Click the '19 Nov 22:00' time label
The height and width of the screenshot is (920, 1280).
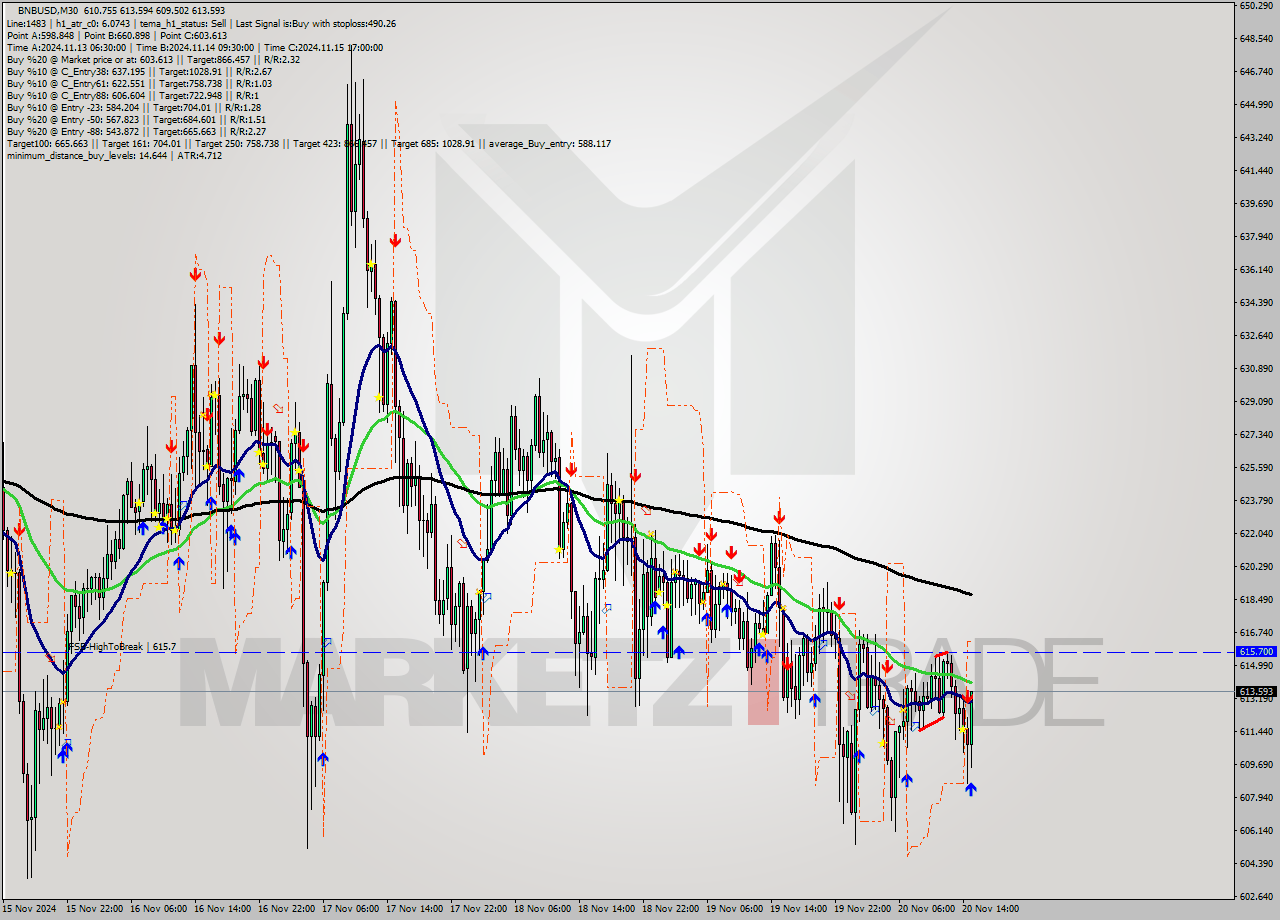coord(863,909)
